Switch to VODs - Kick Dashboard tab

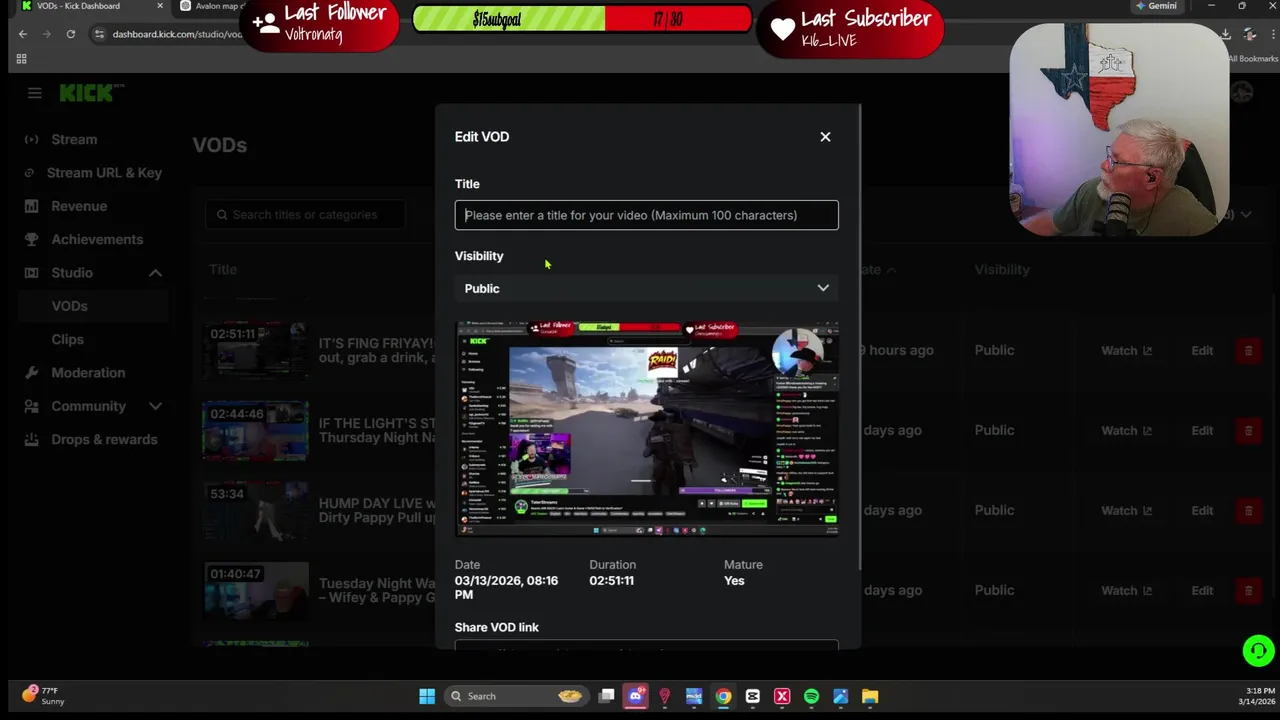pyautogui.click(x=85, y=6)
